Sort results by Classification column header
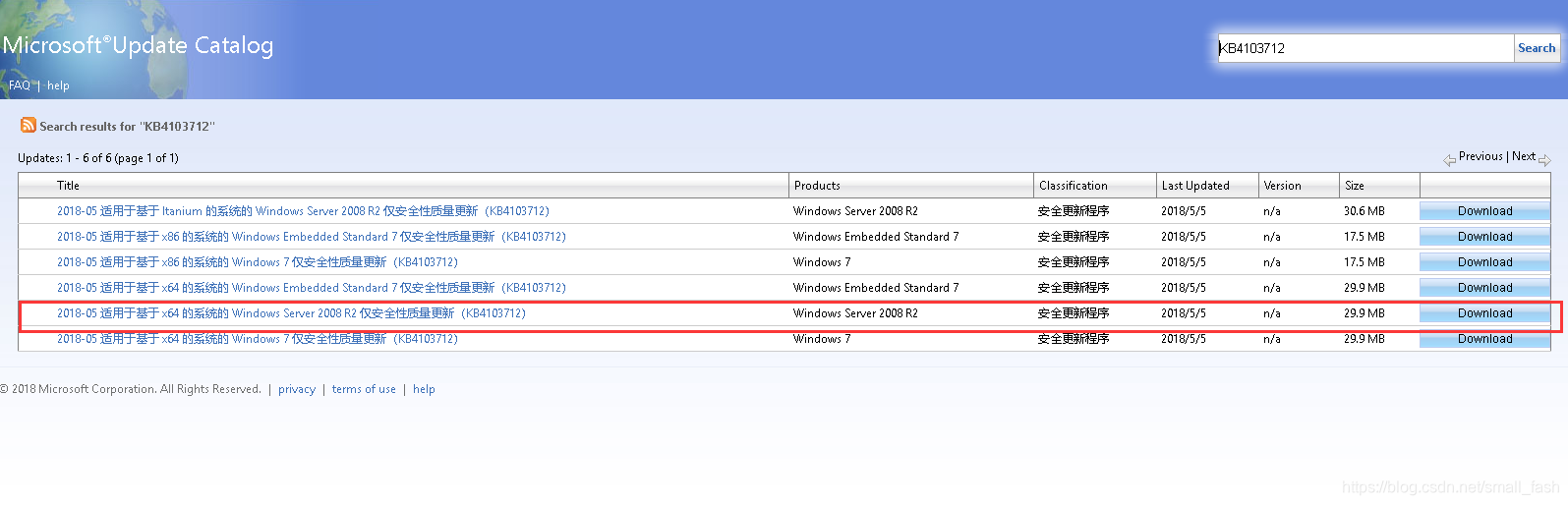The height and width of the screenshot is (505, 1568). point(1073,186)
